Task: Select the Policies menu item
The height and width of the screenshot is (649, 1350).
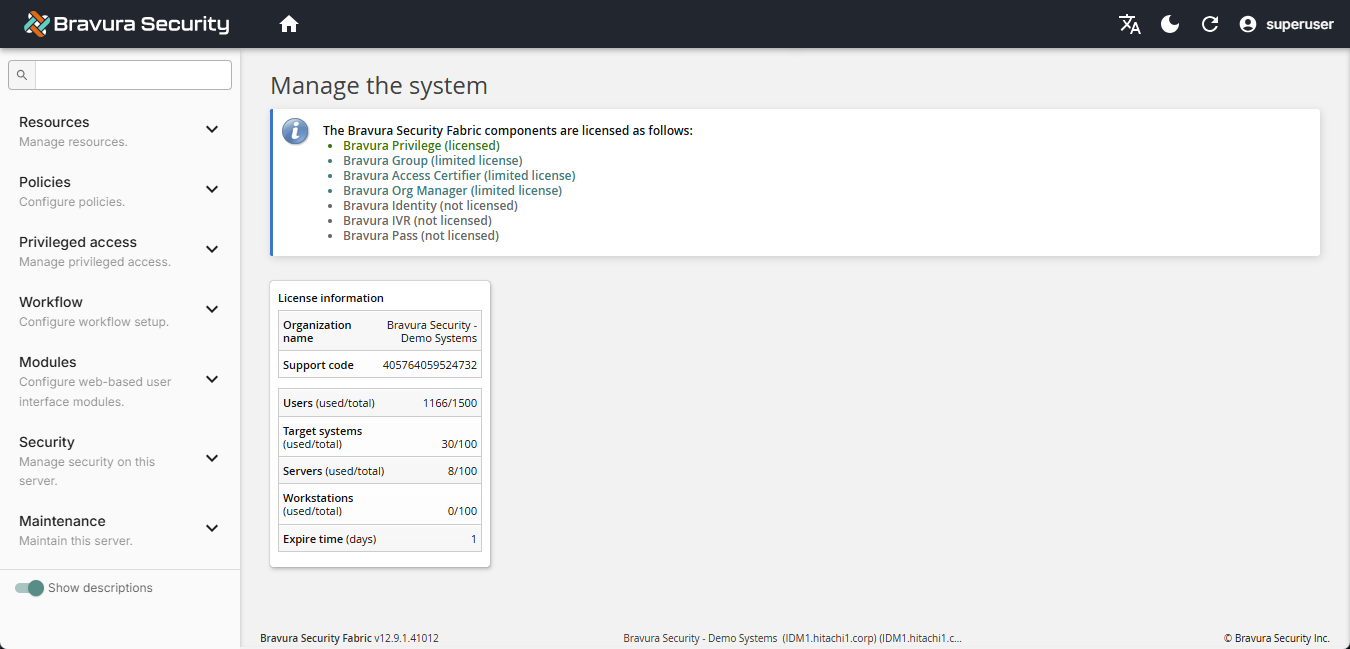Action: point(44,182)
